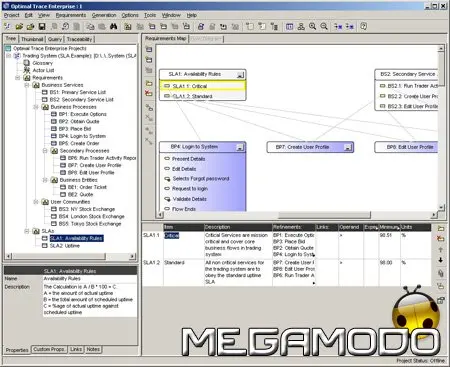Image resolution: width=450 pixels, height=367 pixels.
Task: Open the Requirements menu
Action: pyautogui.click(x=71, y=15)
